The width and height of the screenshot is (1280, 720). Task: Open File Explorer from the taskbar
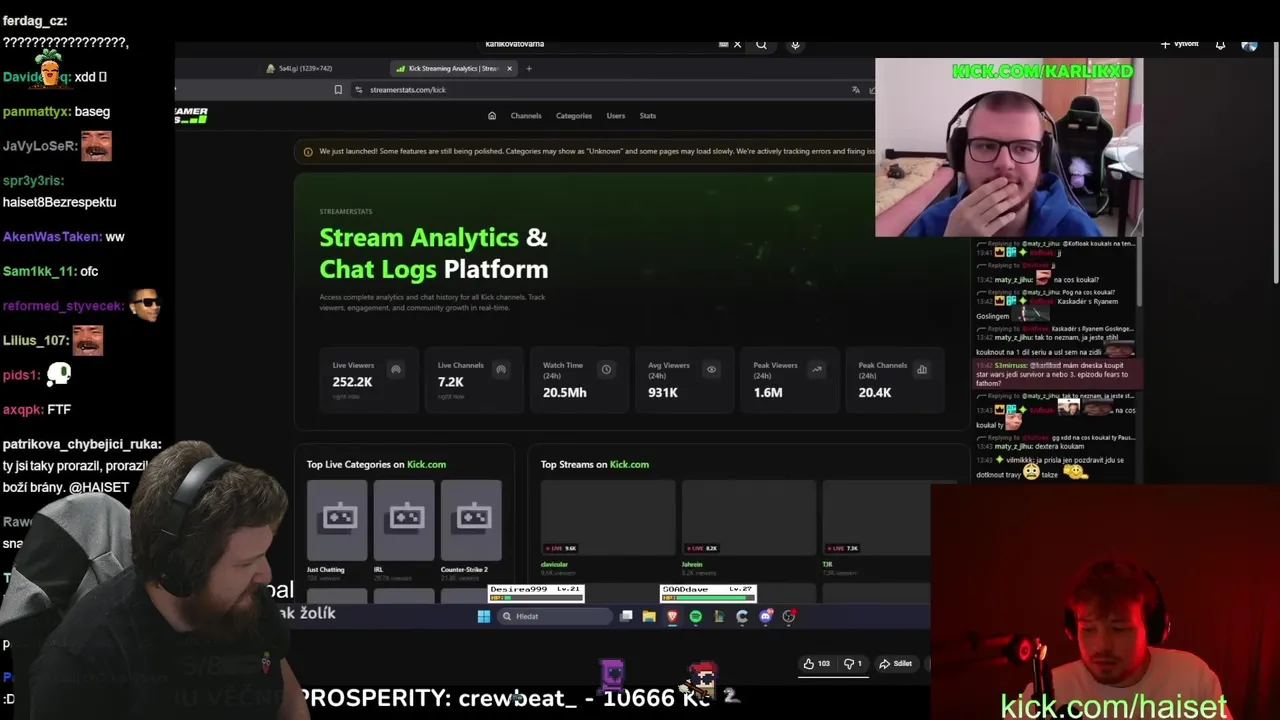[649, 617]
